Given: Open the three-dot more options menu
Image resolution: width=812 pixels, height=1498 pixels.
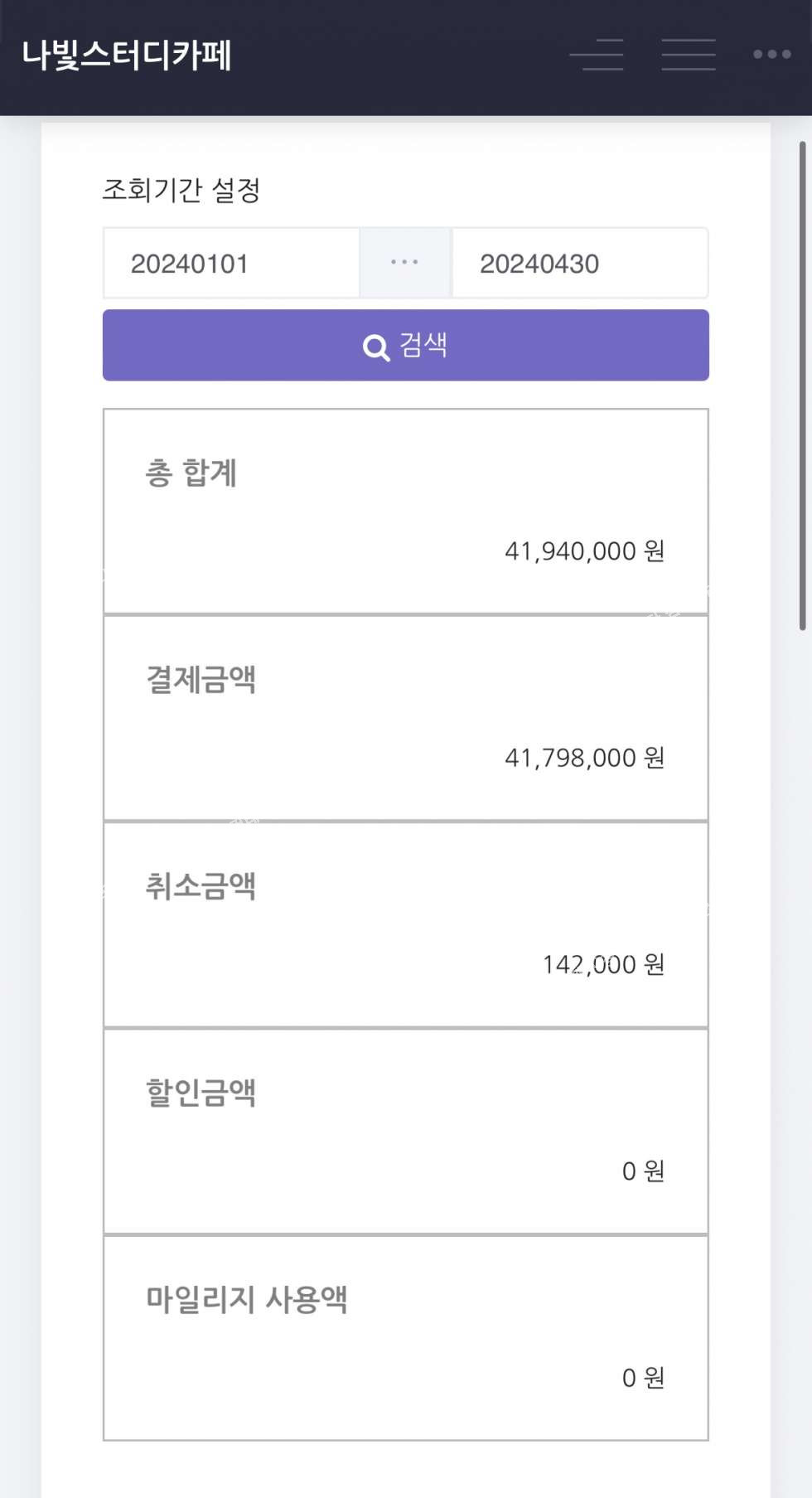Looking at the screenshot, I should pyautogui.click(x=771, y=55).
